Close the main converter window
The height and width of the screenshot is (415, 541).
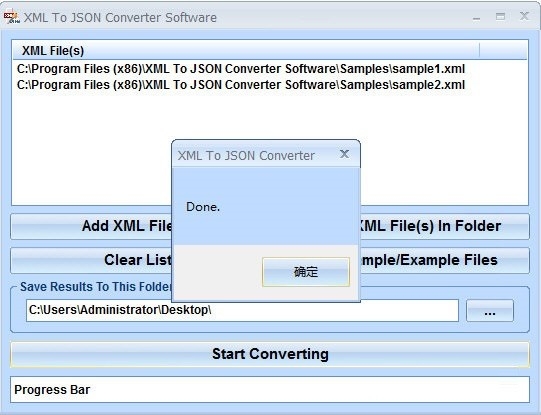pyautogui.click(x=524, y=16)
